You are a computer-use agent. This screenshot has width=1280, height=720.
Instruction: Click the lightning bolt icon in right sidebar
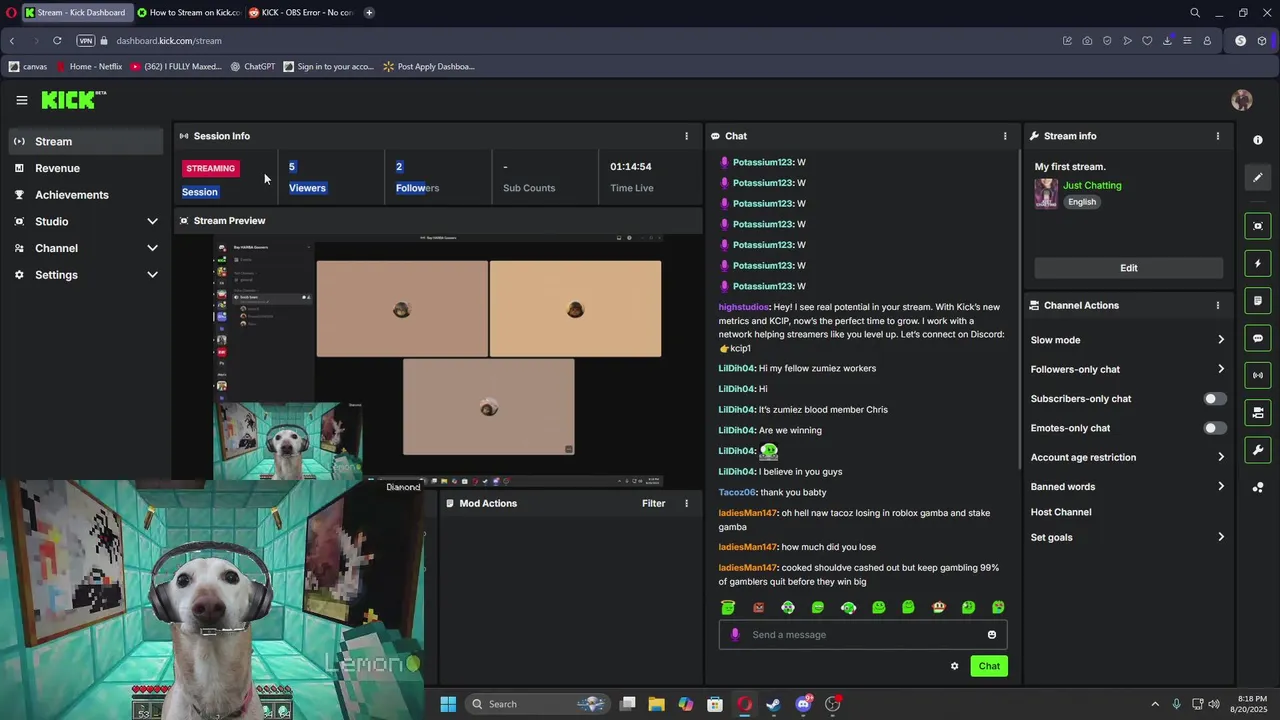click(1258, 264)
